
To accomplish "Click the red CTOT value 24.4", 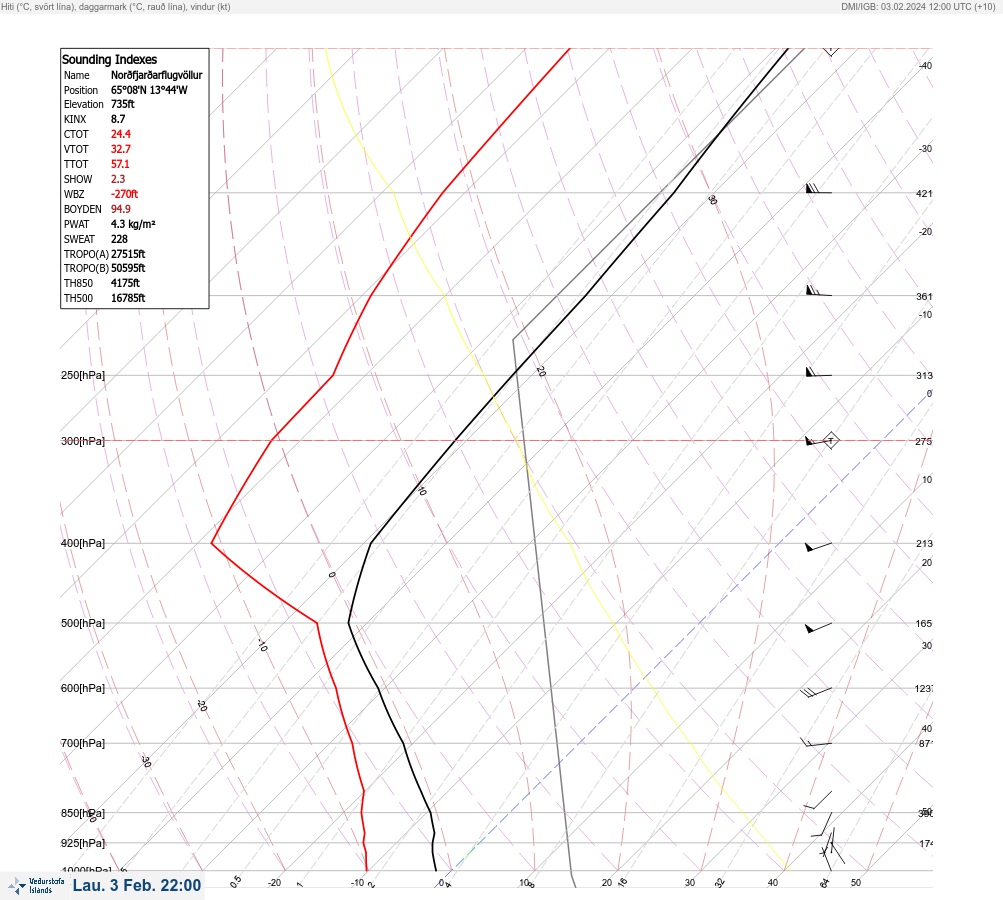I will coord(120,134).
